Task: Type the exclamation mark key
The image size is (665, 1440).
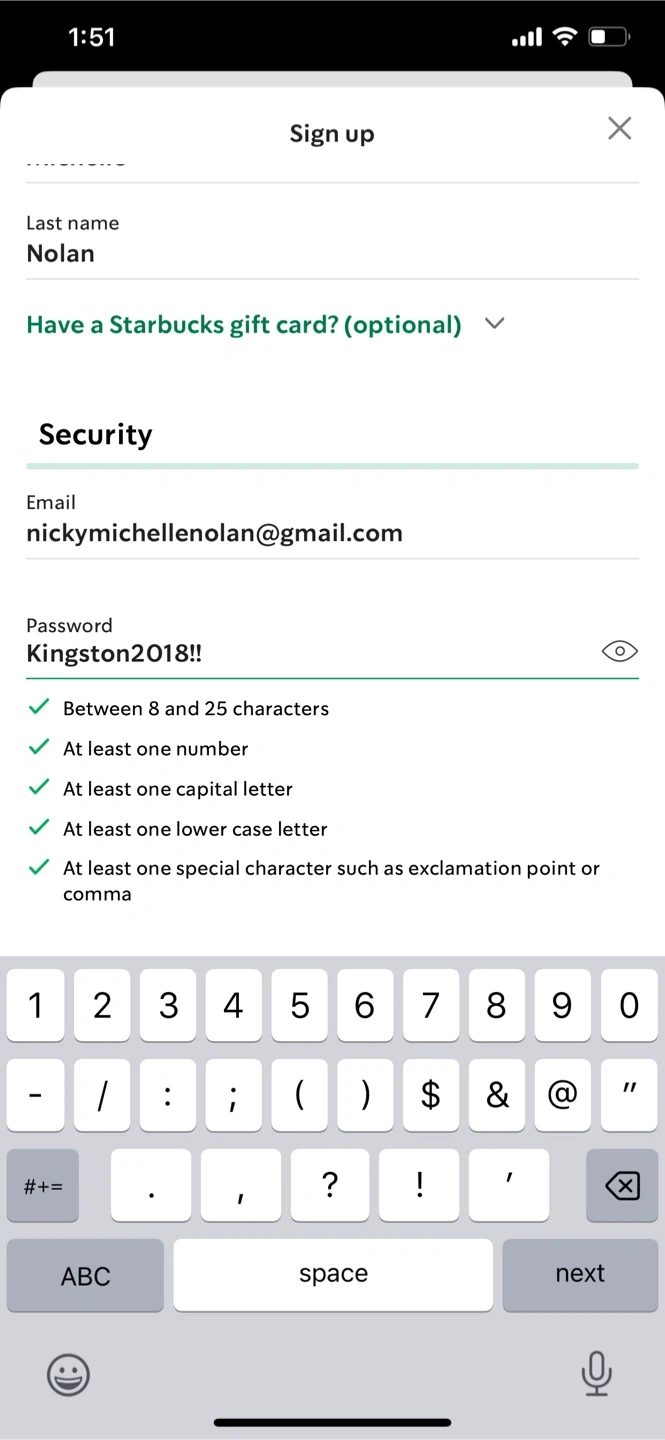Action: [x=420, y=1186]
